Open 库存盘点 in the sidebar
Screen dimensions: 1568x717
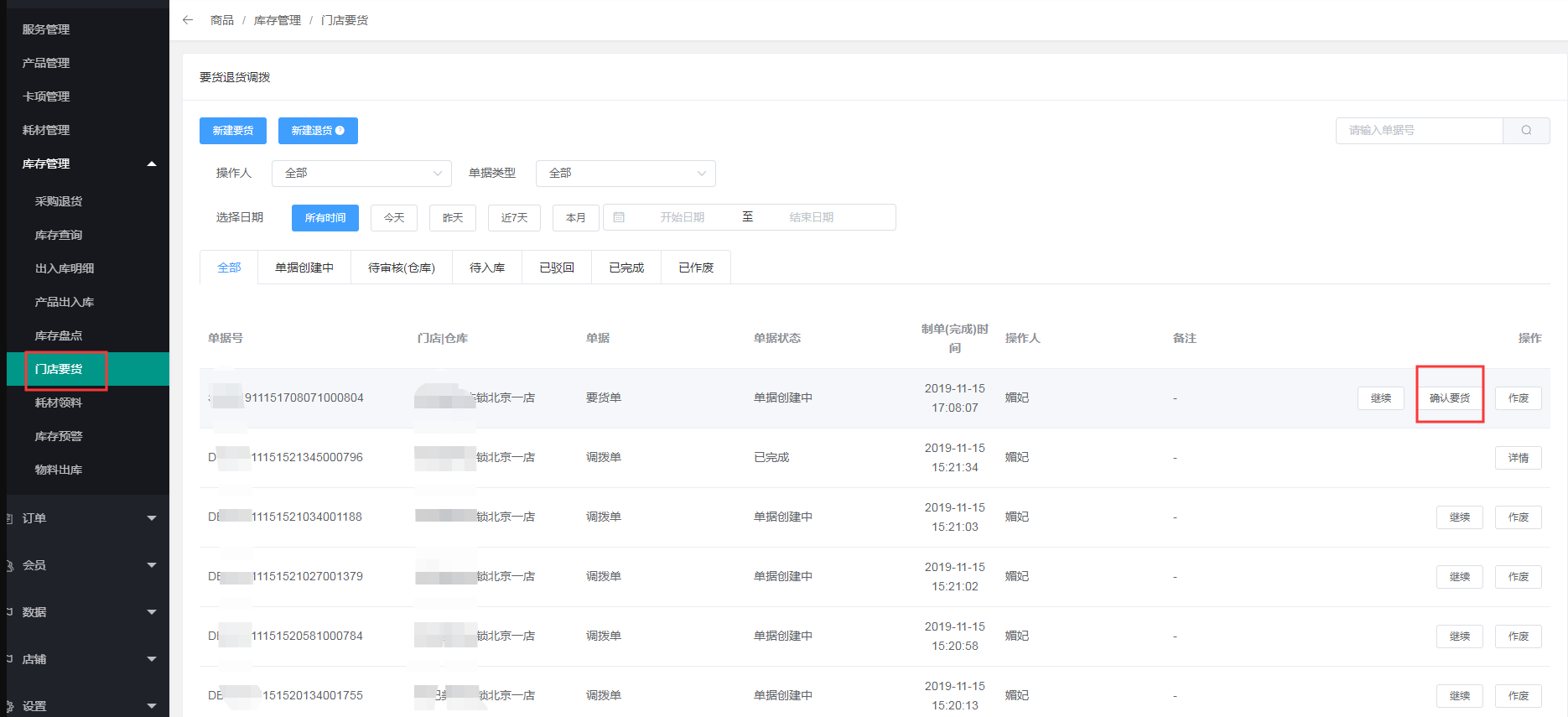coord(88,335)
